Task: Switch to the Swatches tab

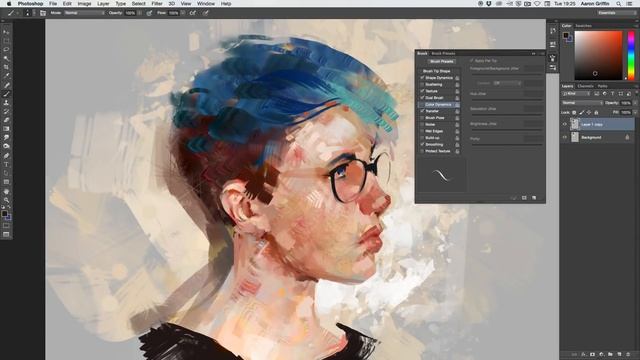Action: click(583, 26)
